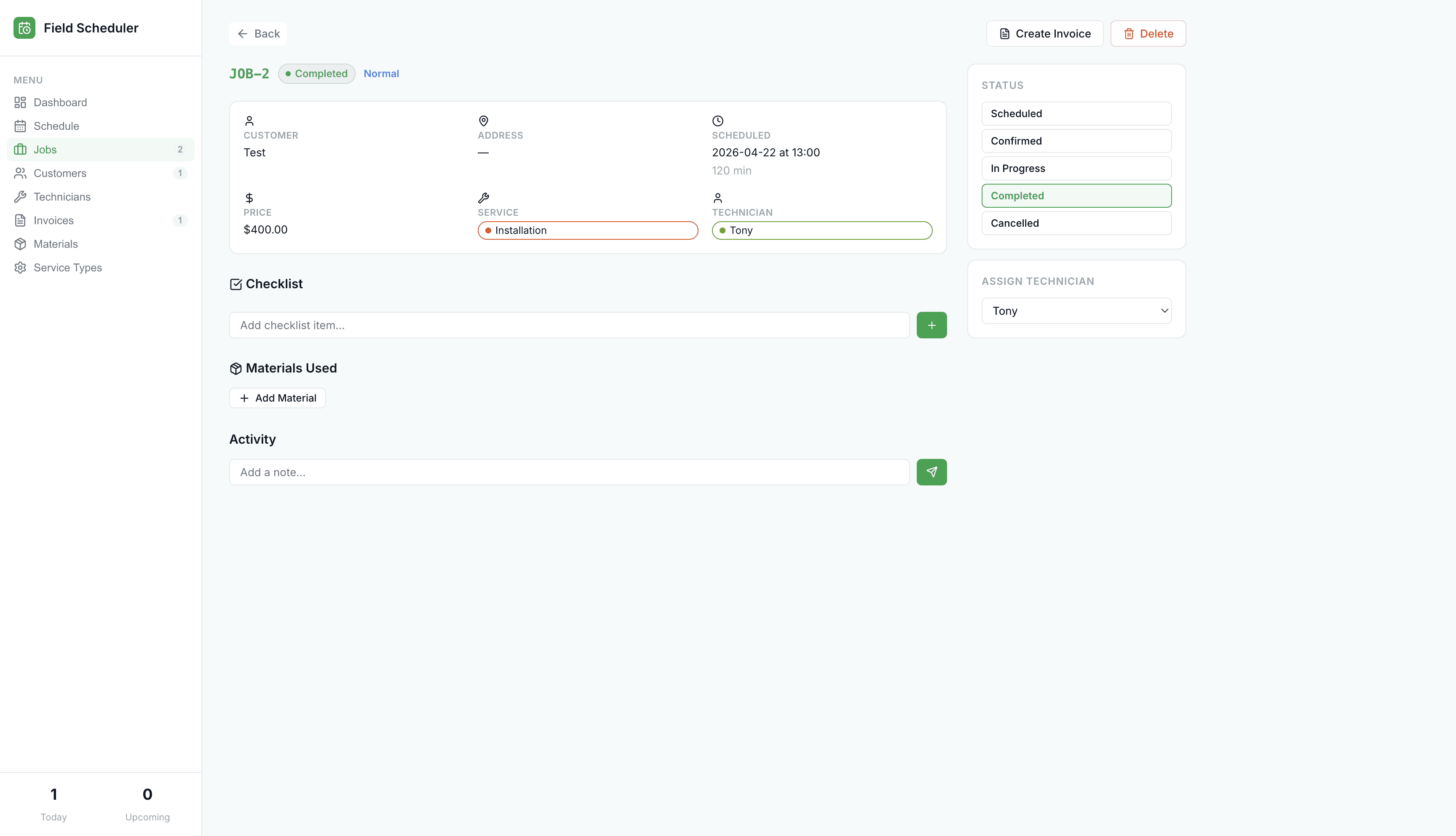Open Materials from the sidebar
1456x836 pixels.
click(x=55, y=244)
